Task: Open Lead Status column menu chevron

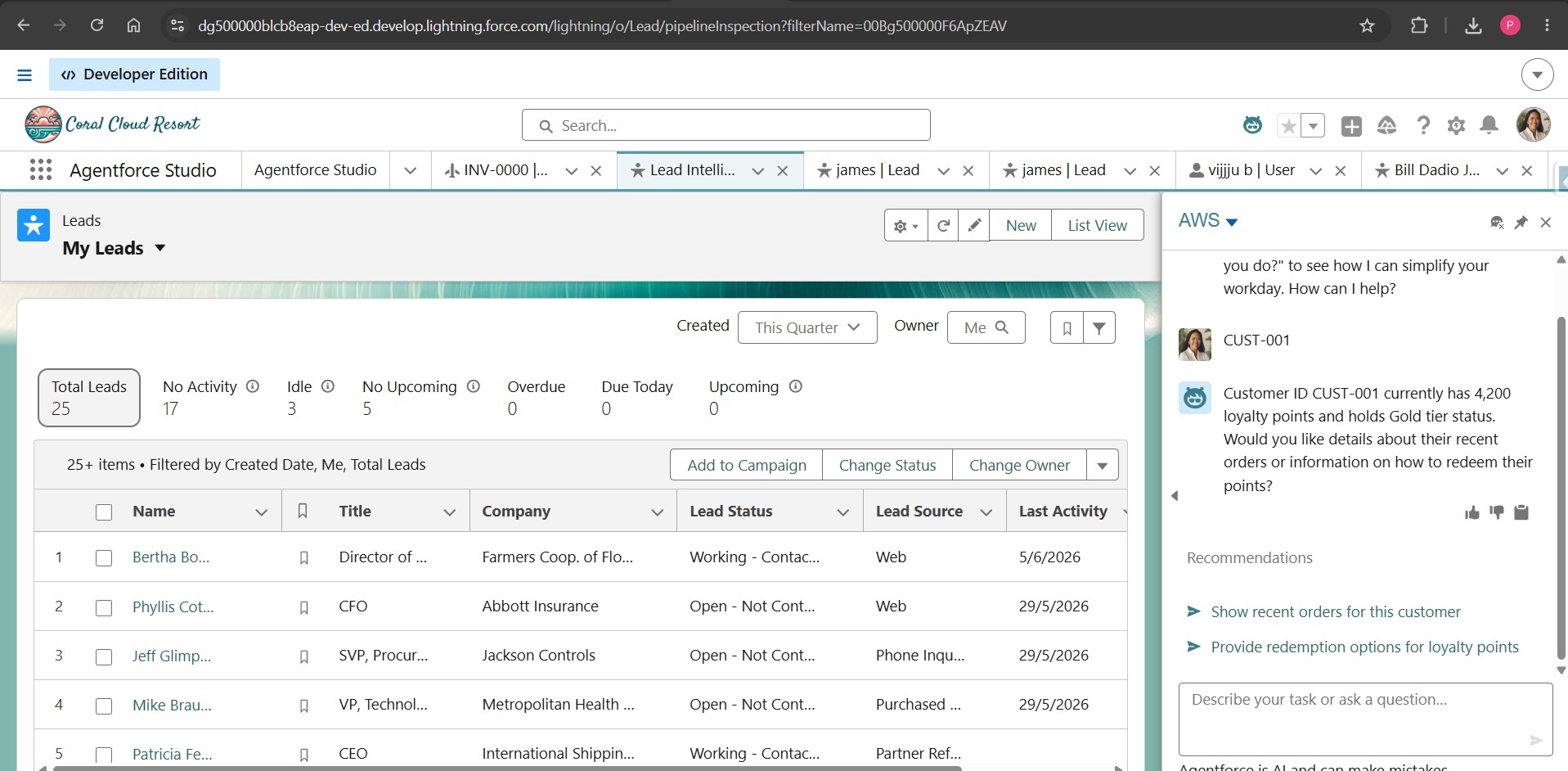Action: (843, 512)
